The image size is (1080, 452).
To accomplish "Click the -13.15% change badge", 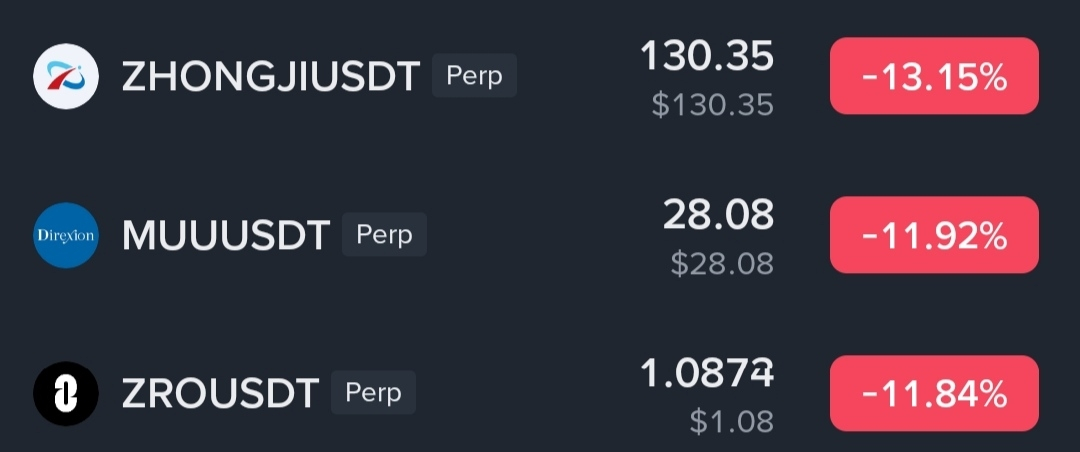I will pos(934,76).
